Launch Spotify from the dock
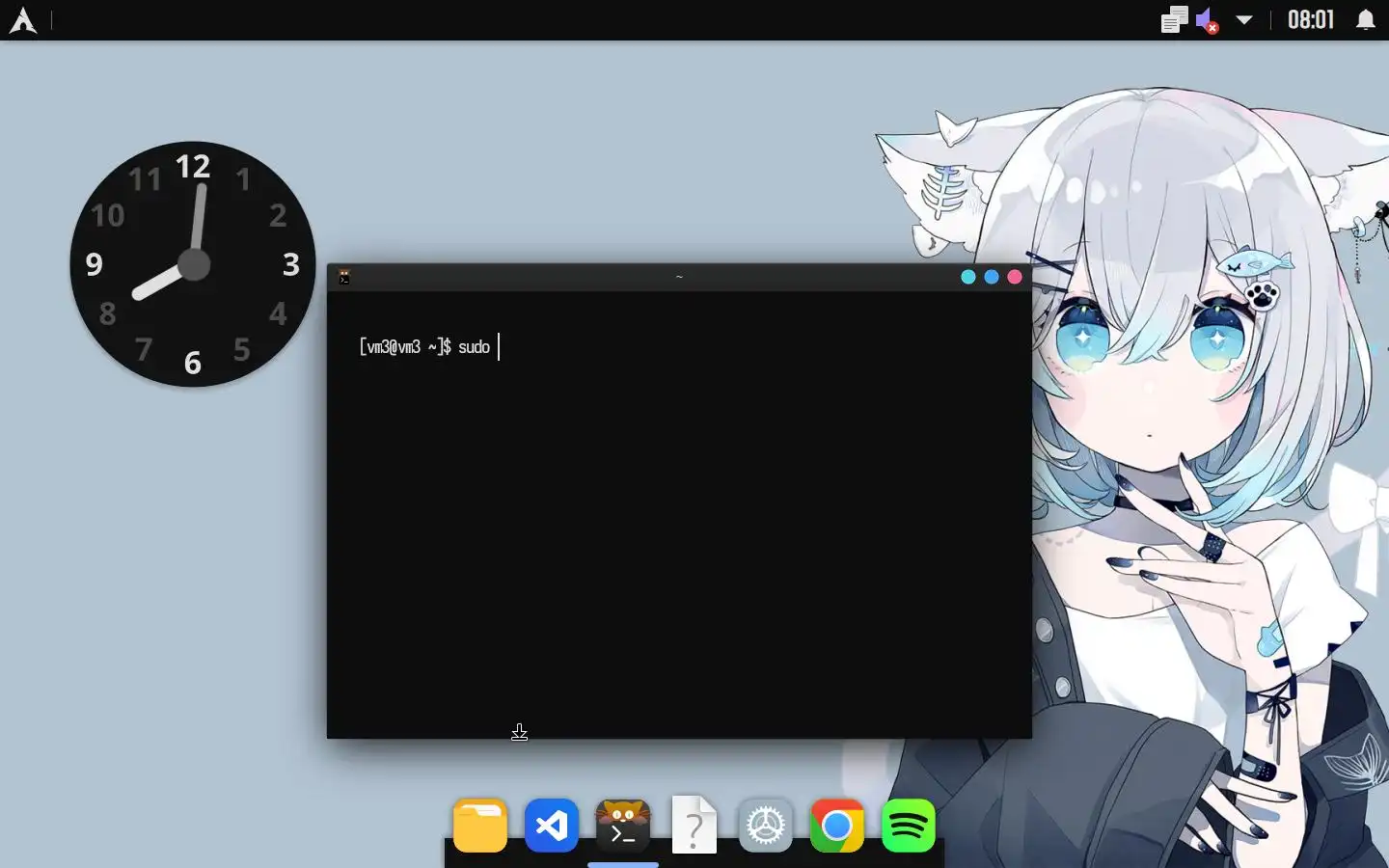 pos(909,826)
